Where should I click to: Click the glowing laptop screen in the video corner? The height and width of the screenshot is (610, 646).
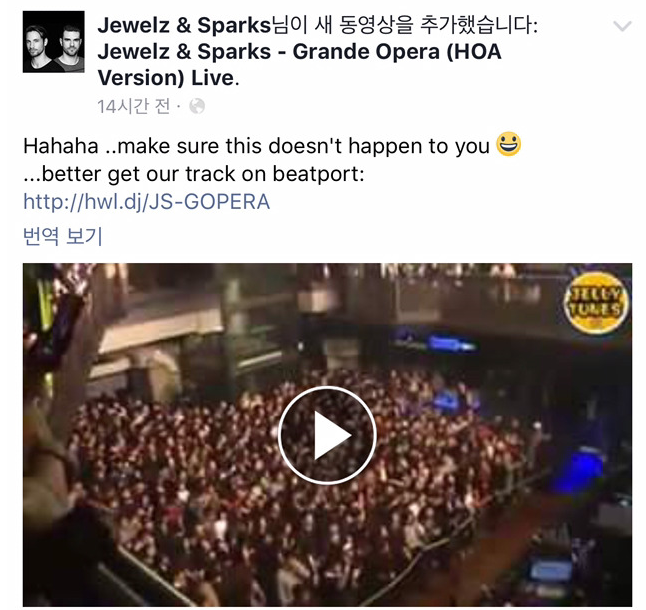pos(550,570)
